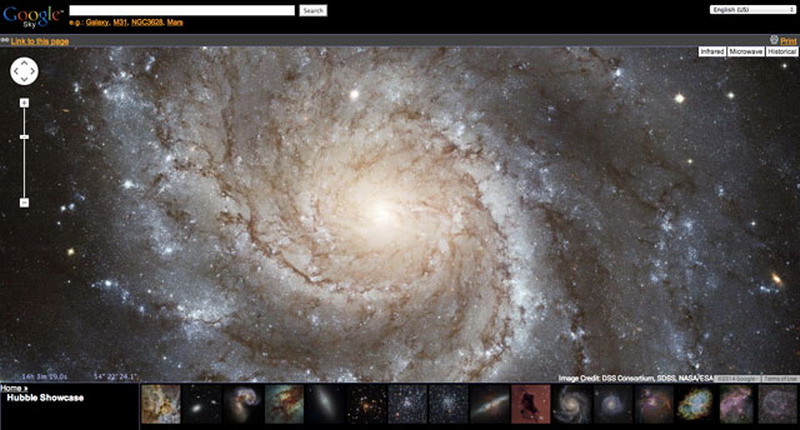The image size is (800, 430).
Task: Open the red-background dark nebula thumbnail
Action: point(531,404)
